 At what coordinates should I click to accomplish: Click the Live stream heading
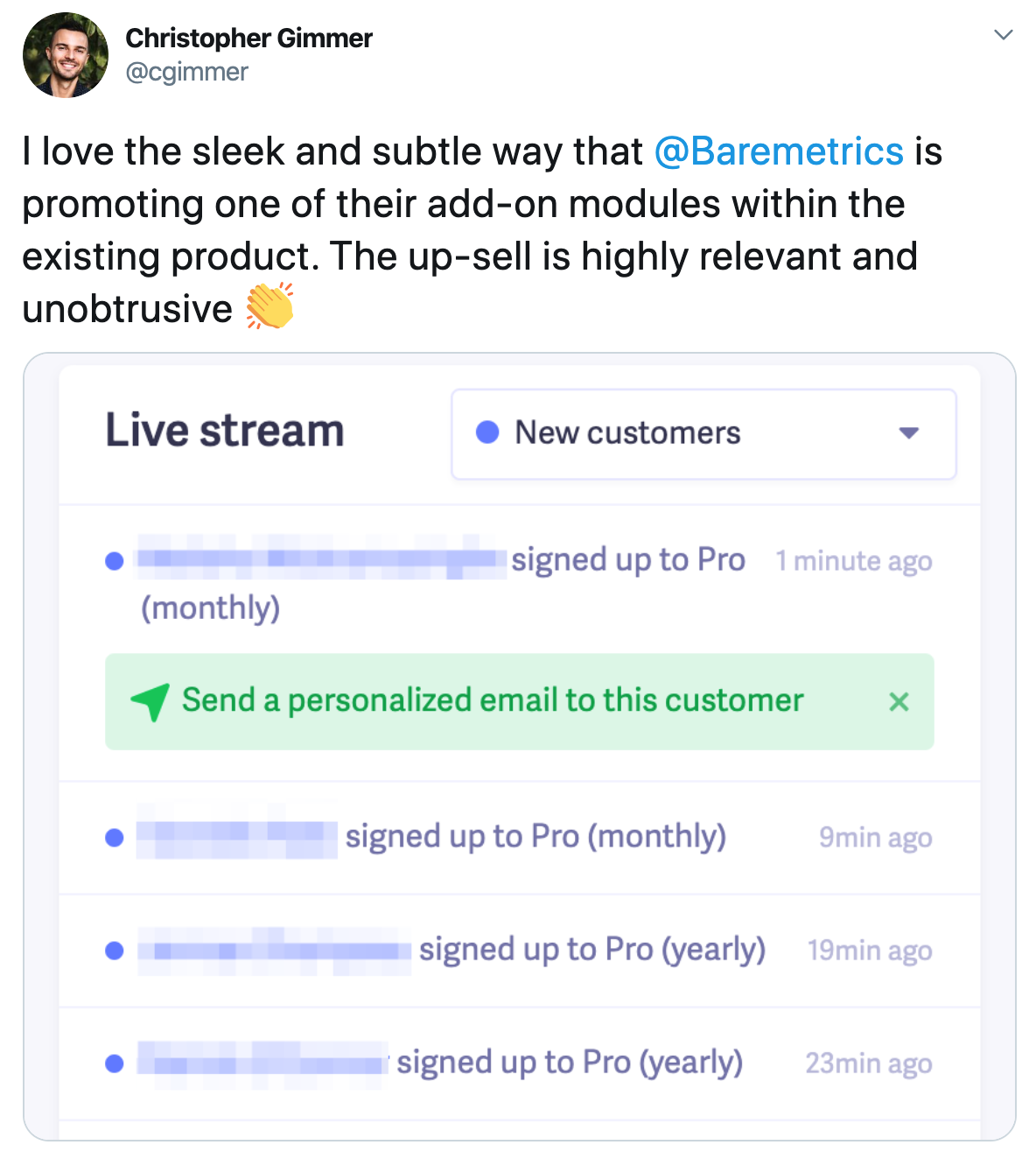225,431
